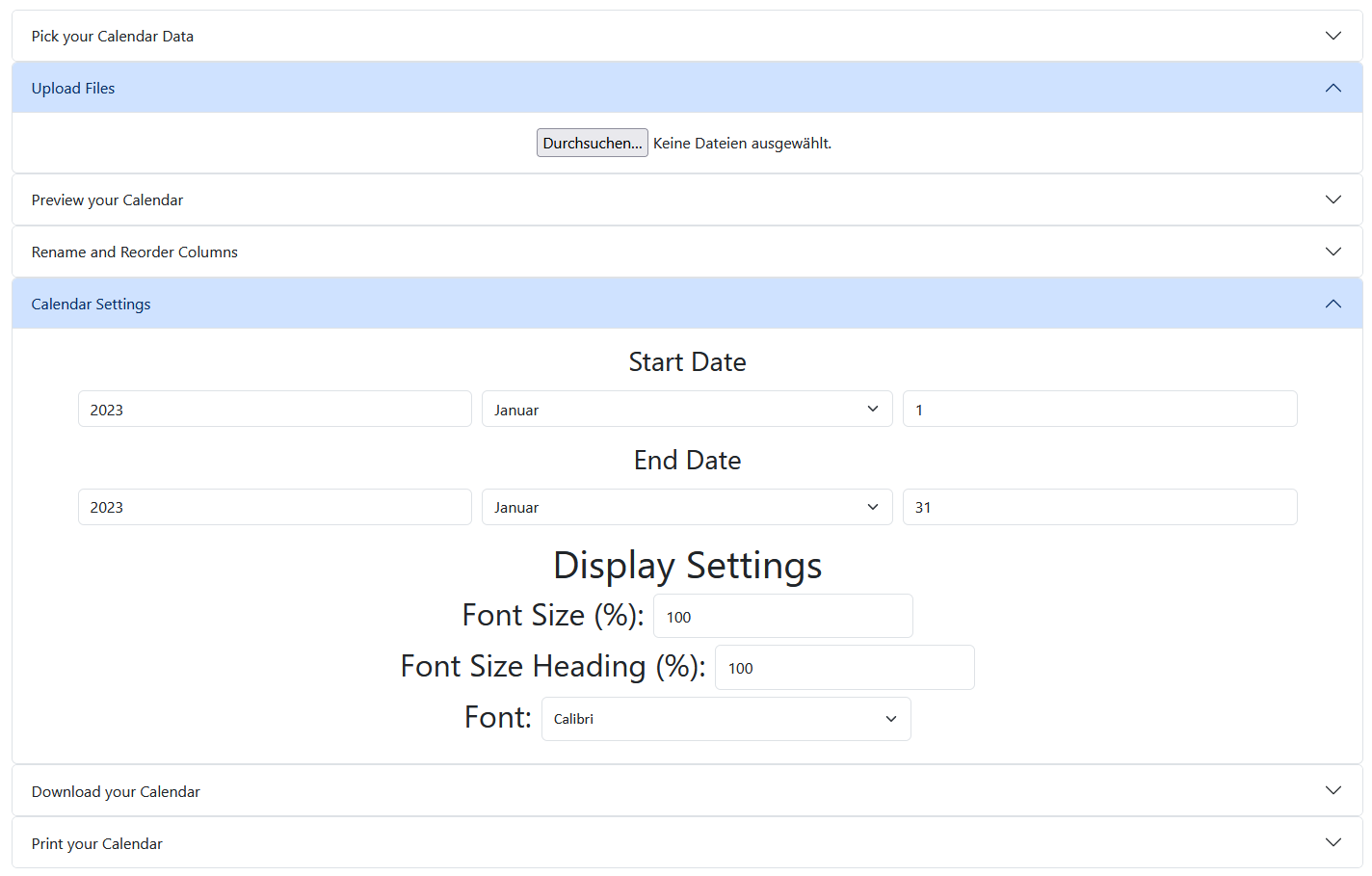Click the Preview your Calendar chevron icon

point(1333,199)
